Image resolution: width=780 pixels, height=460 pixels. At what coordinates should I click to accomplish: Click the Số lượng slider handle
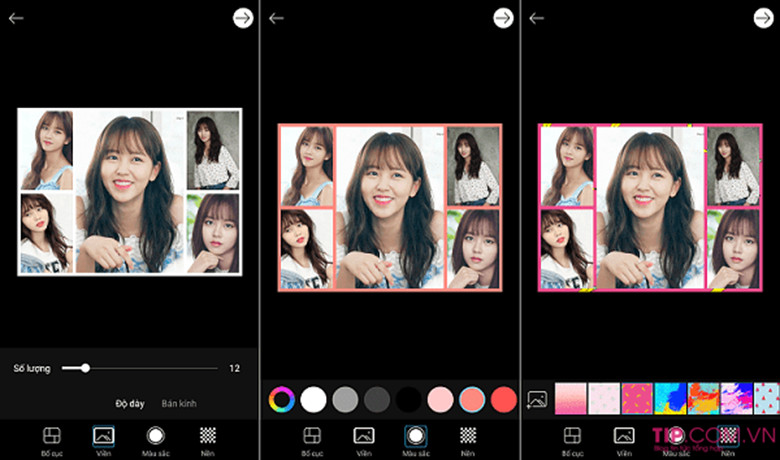(86, 368)
